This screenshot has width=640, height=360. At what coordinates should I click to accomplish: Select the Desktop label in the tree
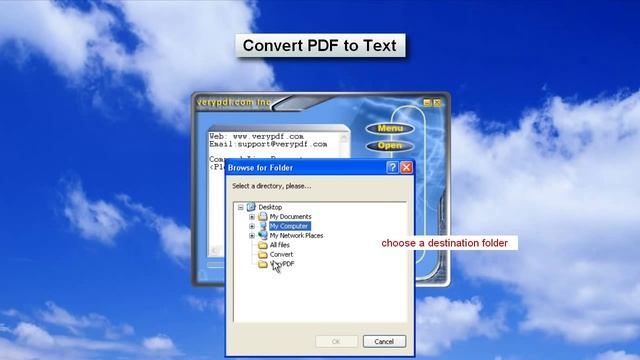coord(270,207)
